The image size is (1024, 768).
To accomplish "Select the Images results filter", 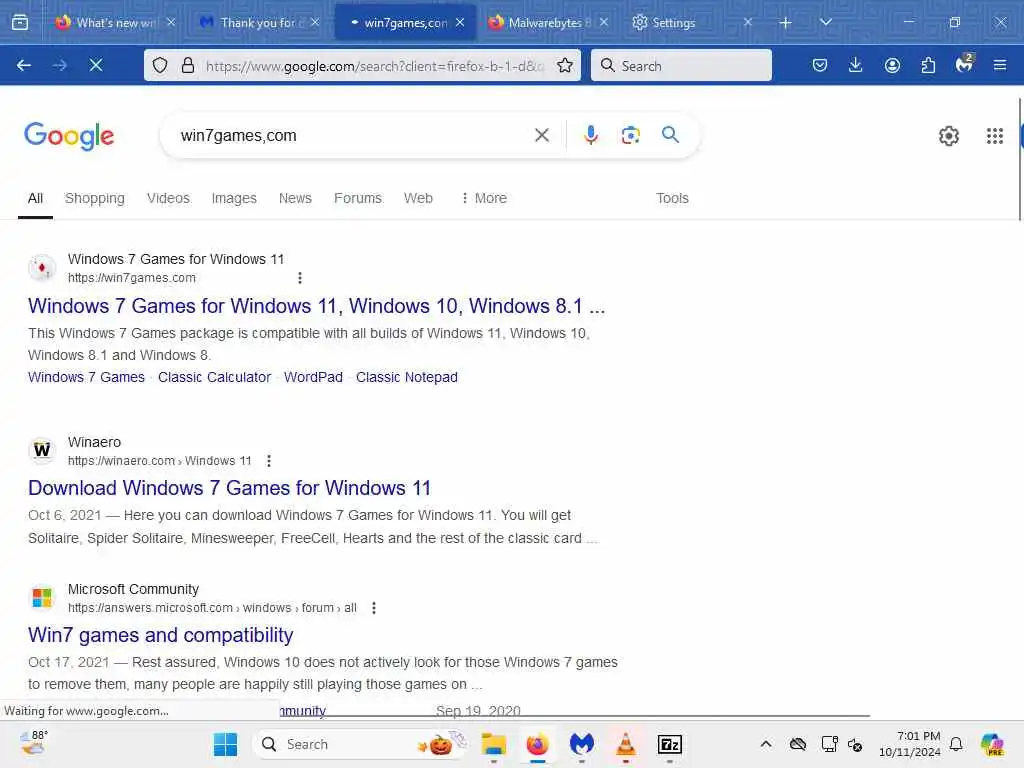I will click(234, 198).
